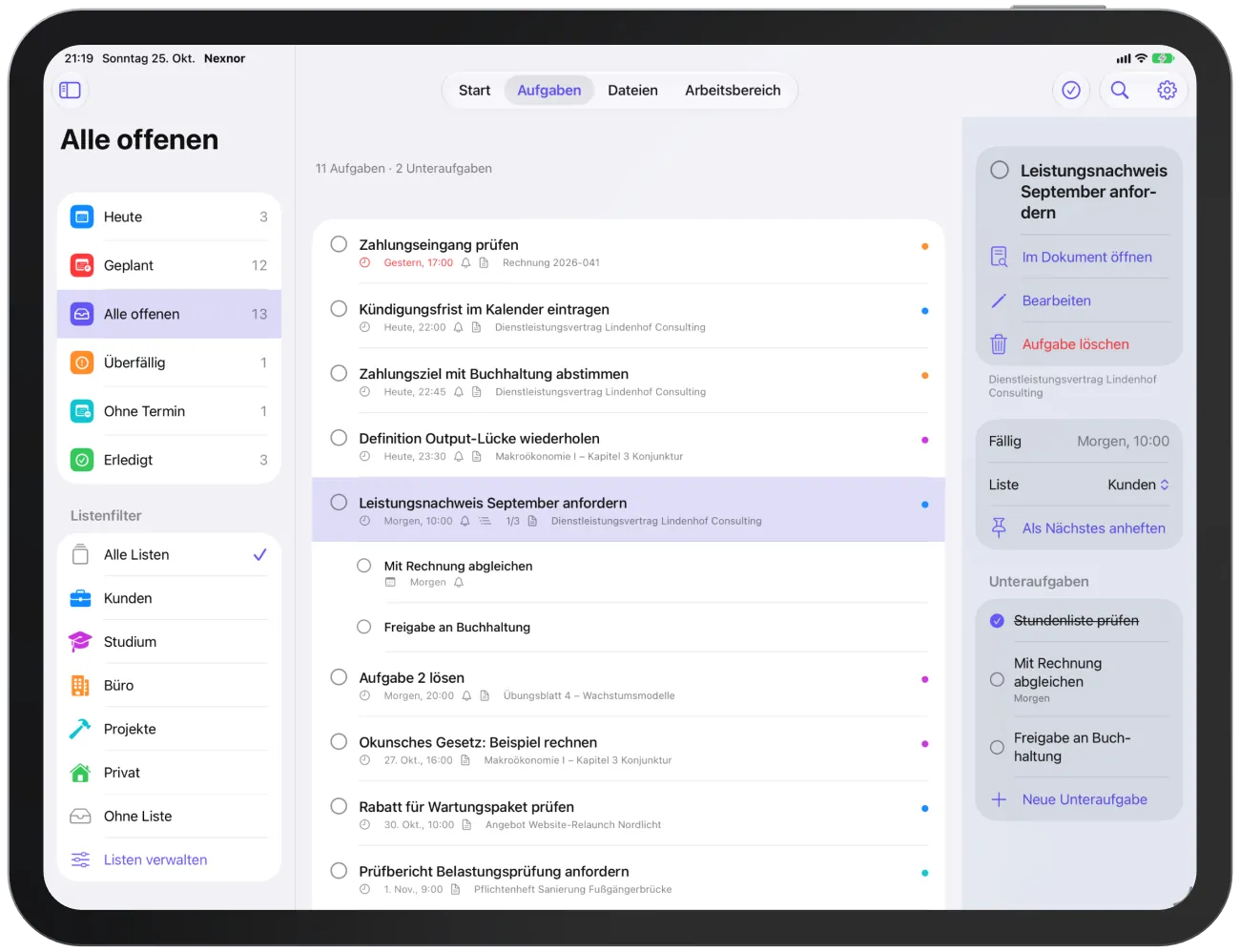Switch to the Arbeitsbereich tab
The width and height of the screenshot is (1240, 952).
(x=733, y=91)
